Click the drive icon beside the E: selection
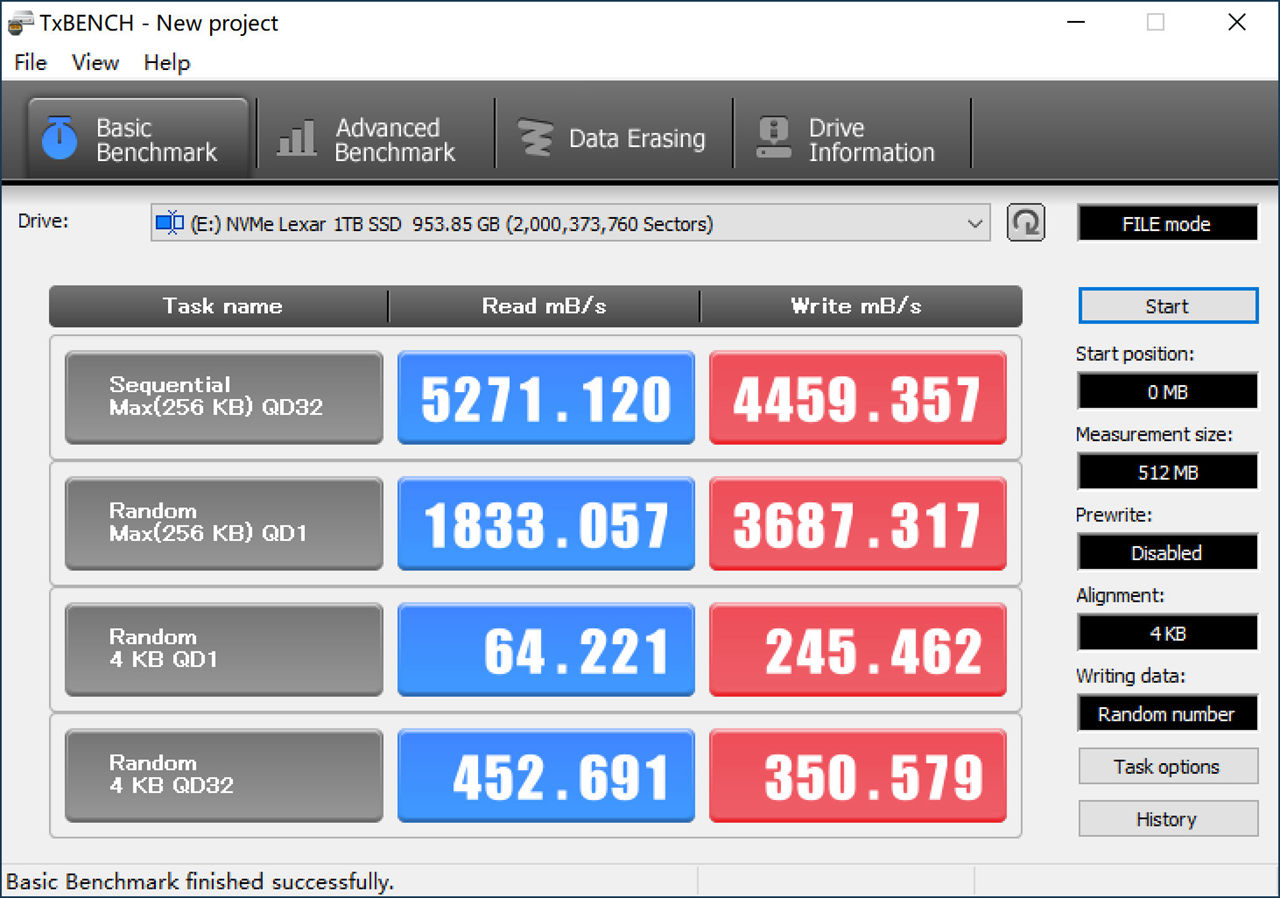Screen dimensions: 1280x898 pos(168,223)
